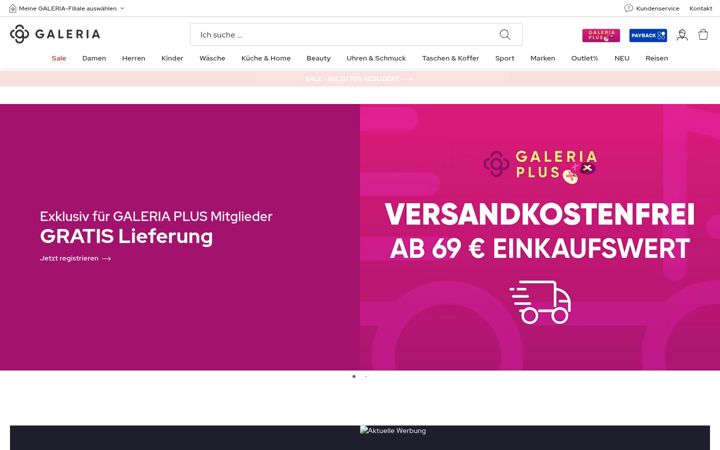Screen dimensions: 720x450
Task: Open the Outlet% menu
Action: [x=585, y=58]
